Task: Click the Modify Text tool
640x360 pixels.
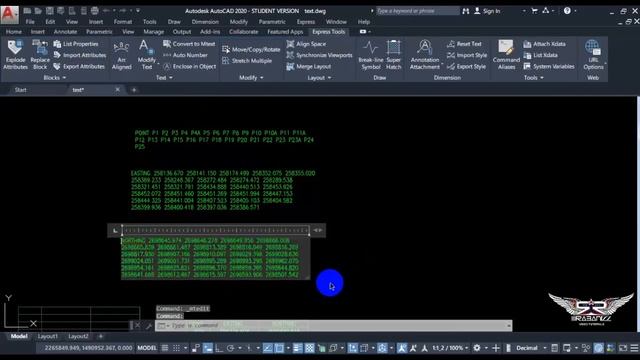Action: [x=146, y=55]
